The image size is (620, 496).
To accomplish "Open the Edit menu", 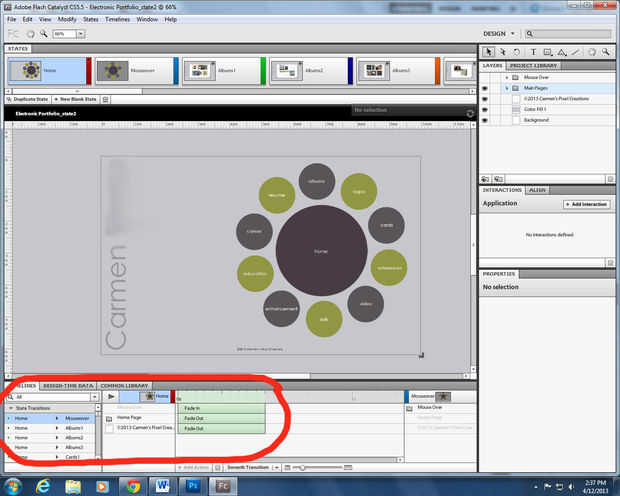I will point(27,19).
